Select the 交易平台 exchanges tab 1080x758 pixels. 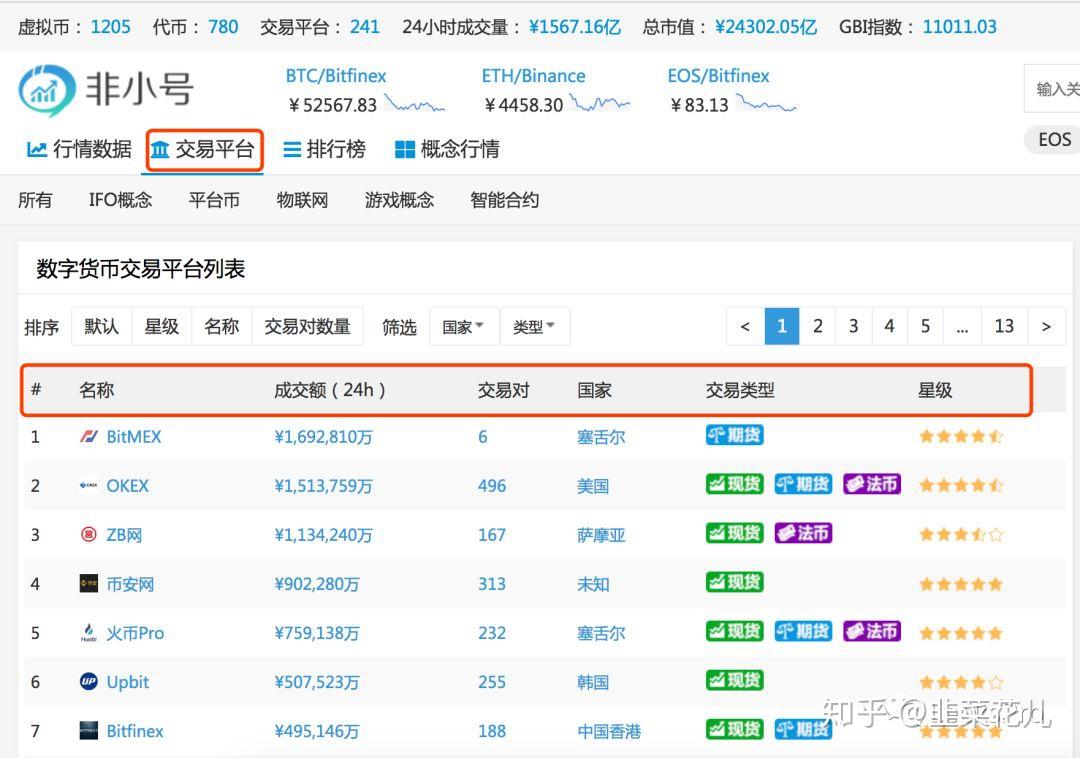point(205,149)
